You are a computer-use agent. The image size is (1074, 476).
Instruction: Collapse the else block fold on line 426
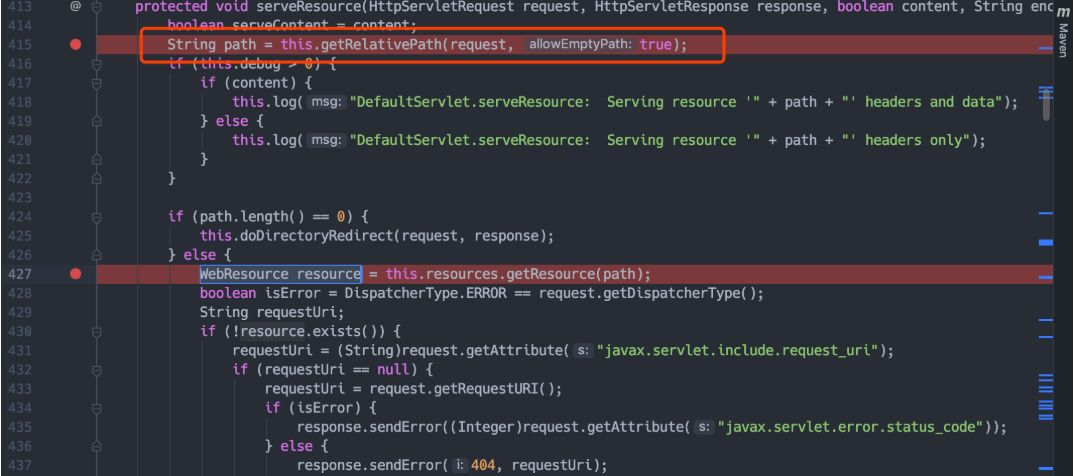pyautogui.click(x=96, y=255)
